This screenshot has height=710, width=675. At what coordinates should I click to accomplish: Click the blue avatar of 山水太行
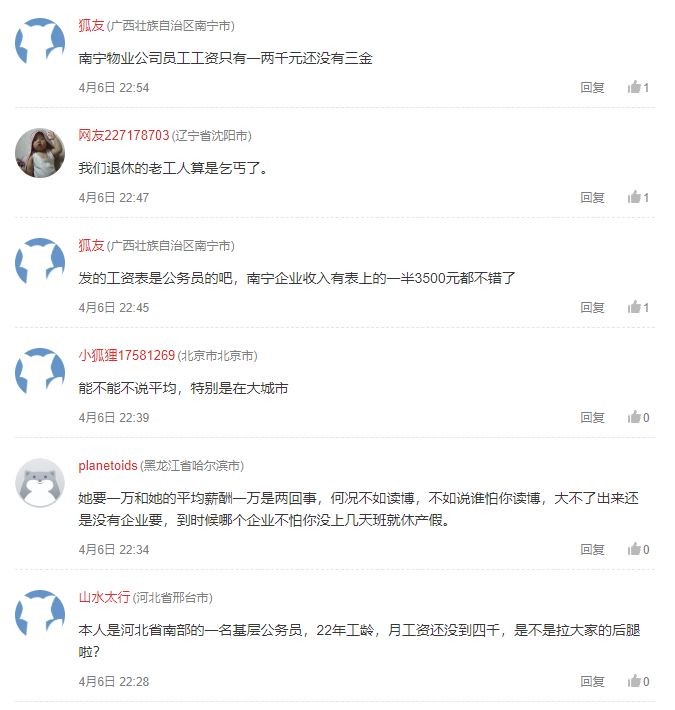tap(41, 615)
